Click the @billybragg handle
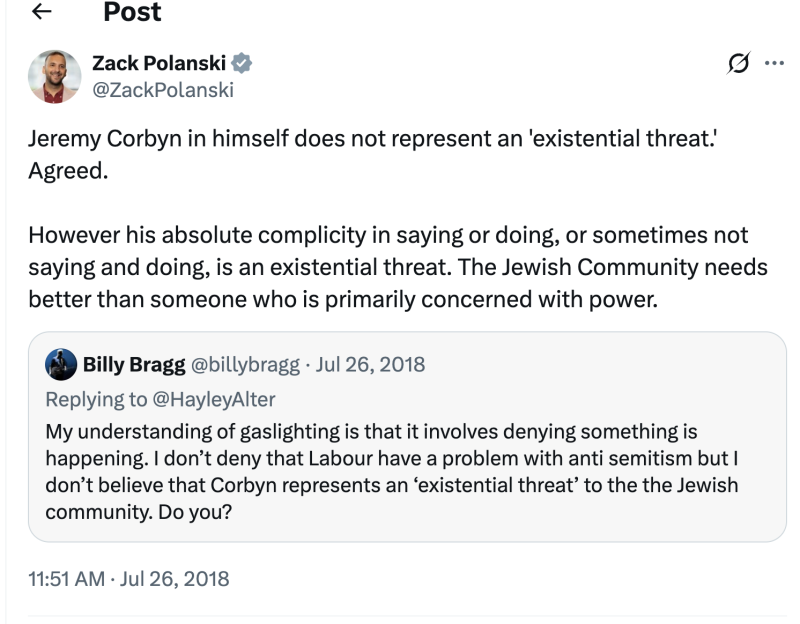 tap(245, 365)
